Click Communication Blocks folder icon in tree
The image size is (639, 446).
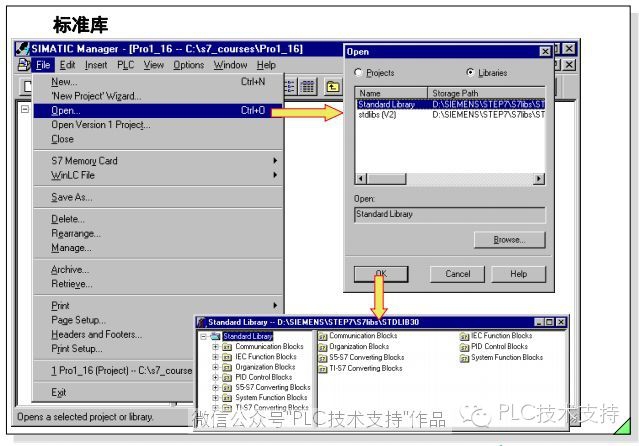227,347
